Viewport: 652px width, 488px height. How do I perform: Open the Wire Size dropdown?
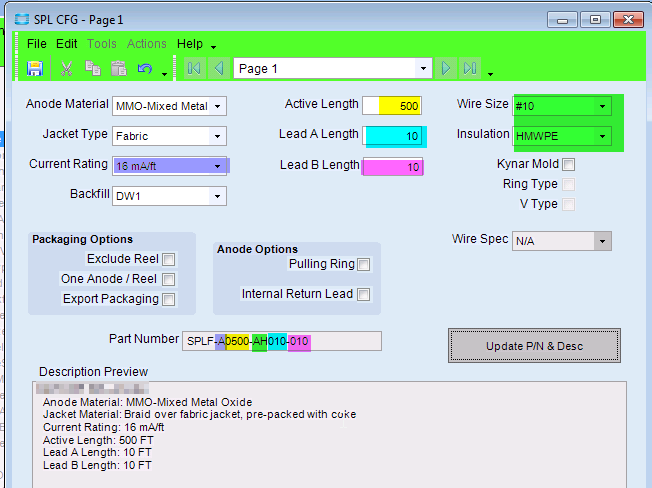click(603, 106)
